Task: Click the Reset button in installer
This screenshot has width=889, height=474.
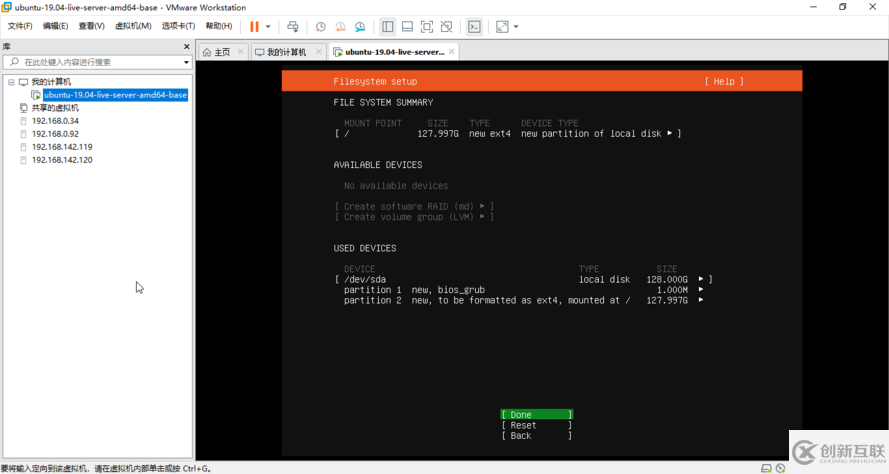Action: [x=536, y=425]
